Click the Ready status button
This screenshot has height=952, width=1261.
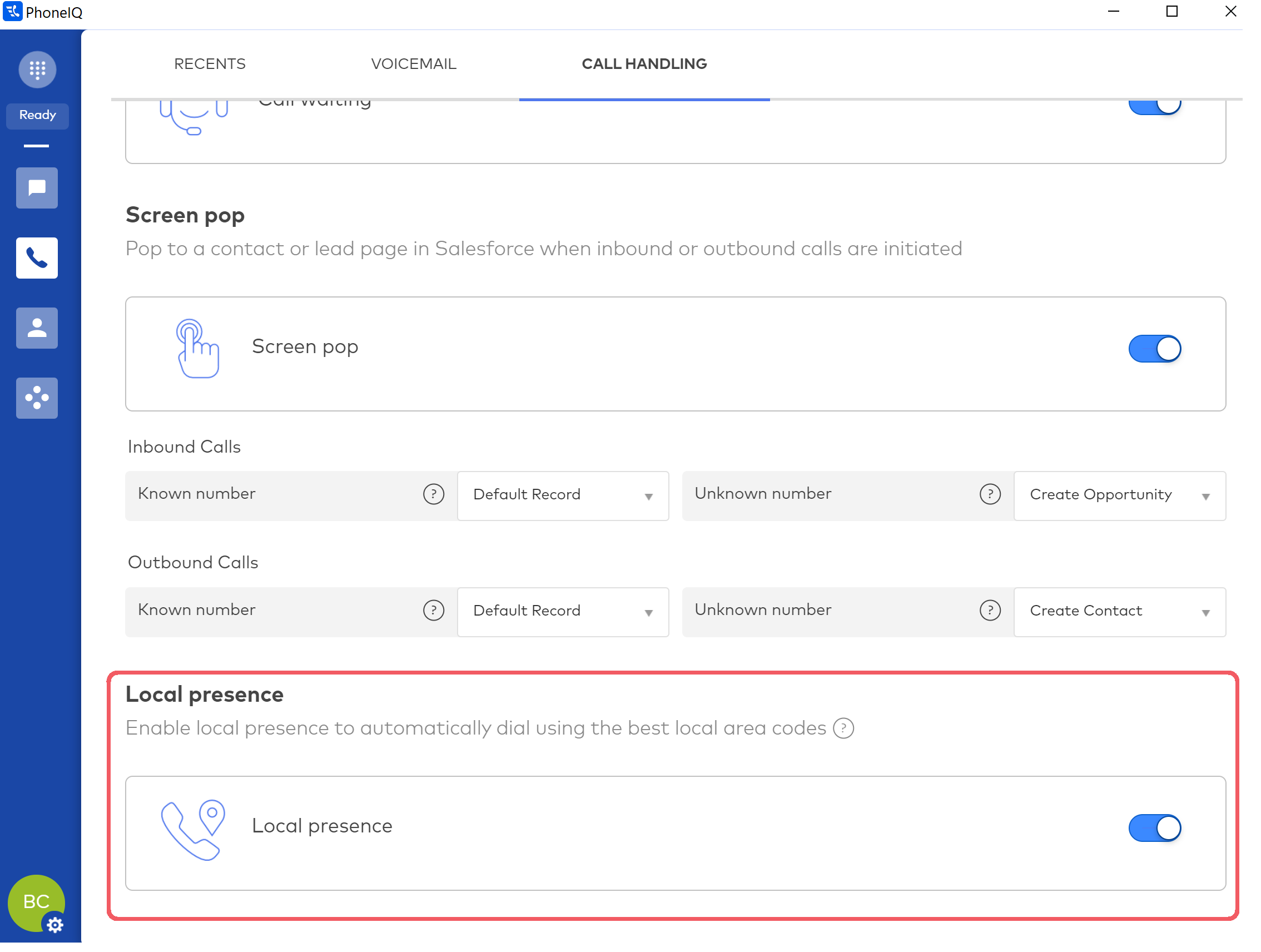[37, 115]
